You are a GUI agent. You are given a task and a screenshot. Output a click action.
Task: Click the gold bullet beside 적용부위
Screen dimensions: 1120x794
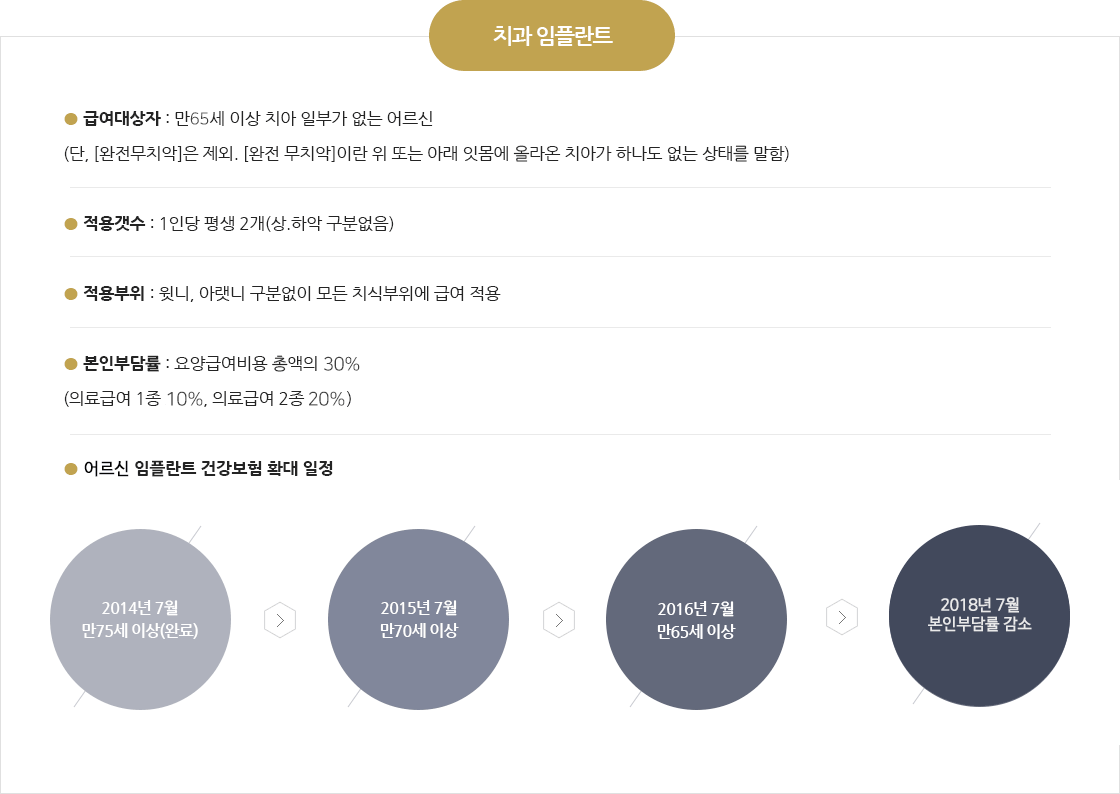[71, 293]
